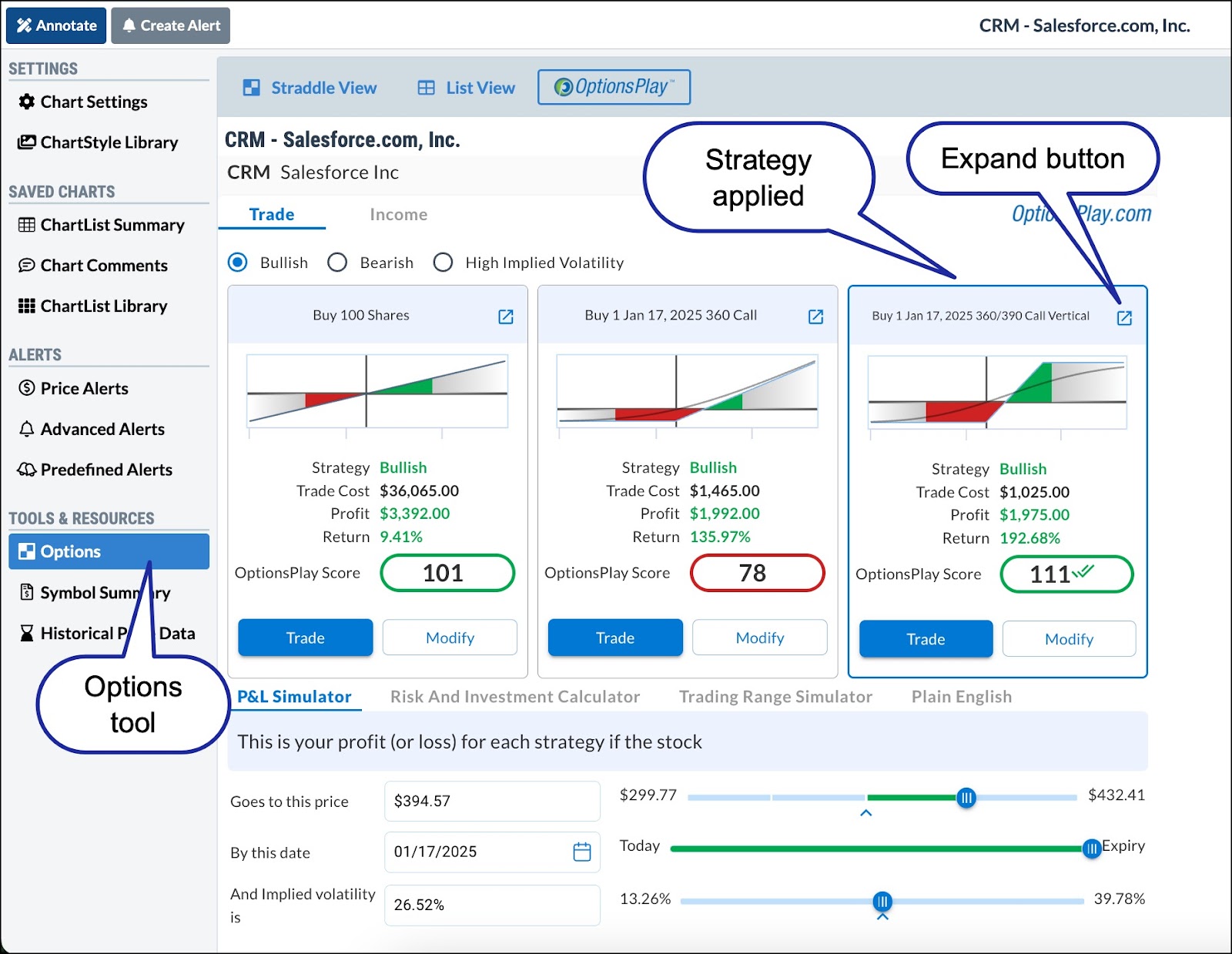
Task: Select the Options tool in sidebar
Action: coord(109,551)
